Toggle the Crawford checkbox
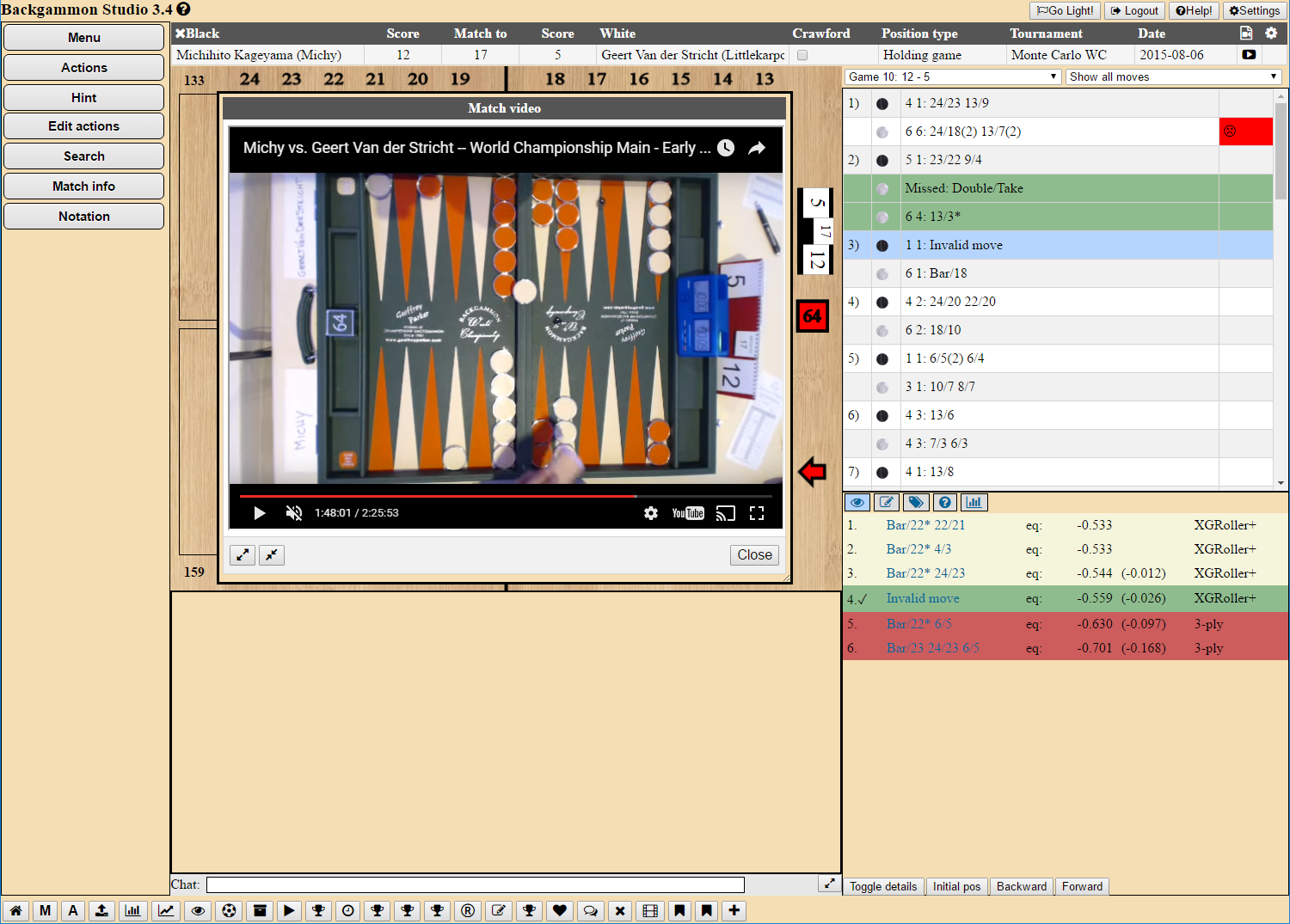 pos(802,55)
